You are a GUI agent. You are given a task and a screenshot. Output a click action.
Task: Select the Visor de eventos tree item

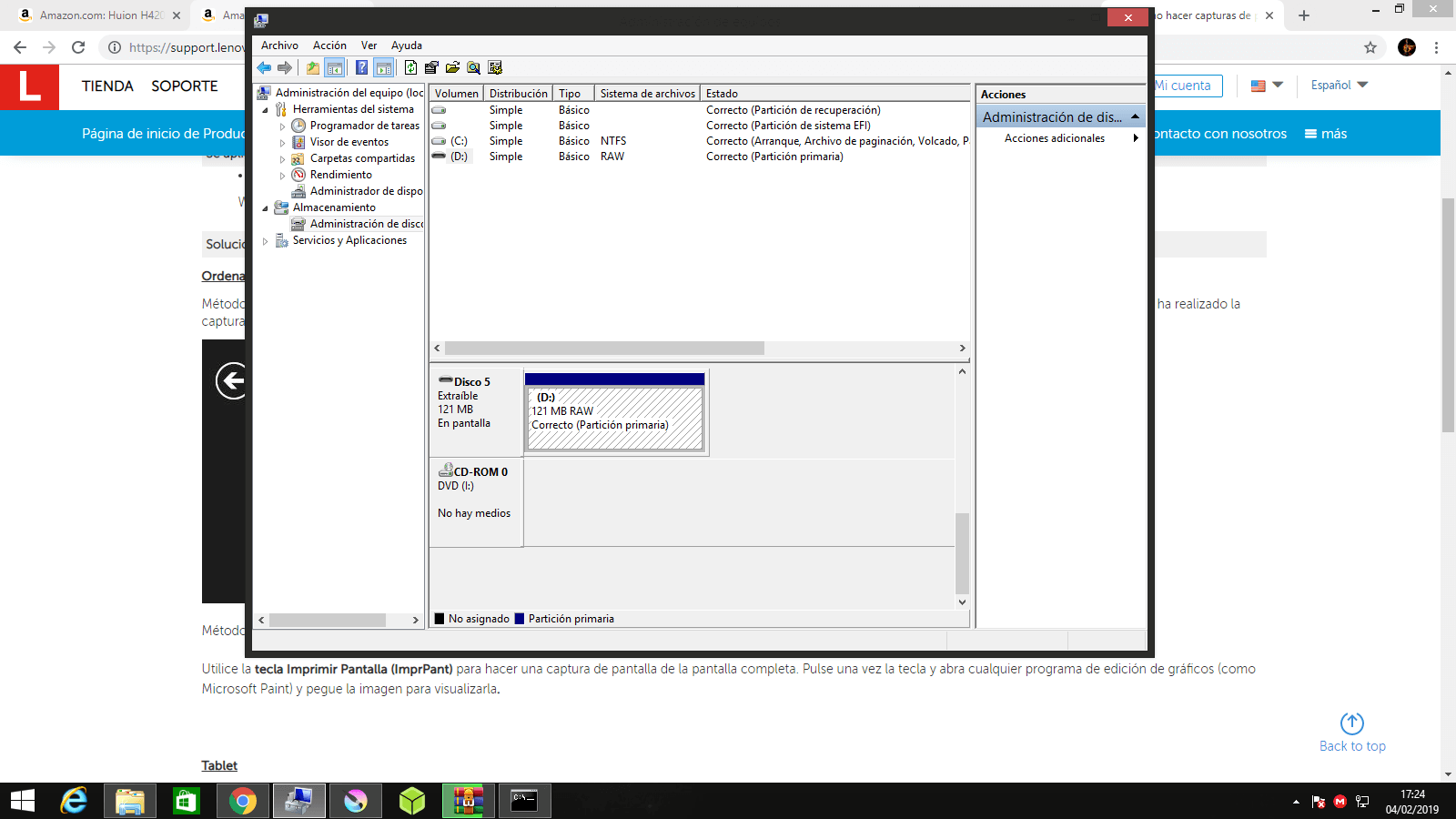click(x=349, y=142)
